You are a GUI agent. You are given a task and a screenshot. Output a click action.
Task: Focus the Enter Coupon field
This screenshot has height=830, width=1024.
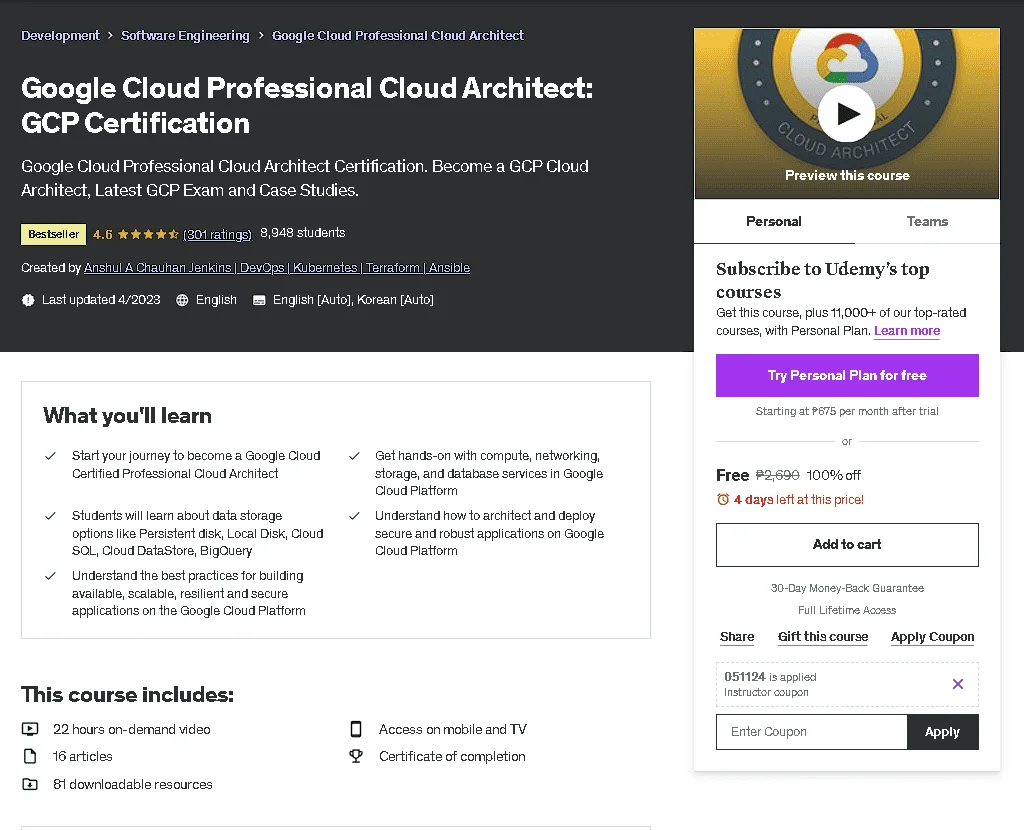(812, 732)
